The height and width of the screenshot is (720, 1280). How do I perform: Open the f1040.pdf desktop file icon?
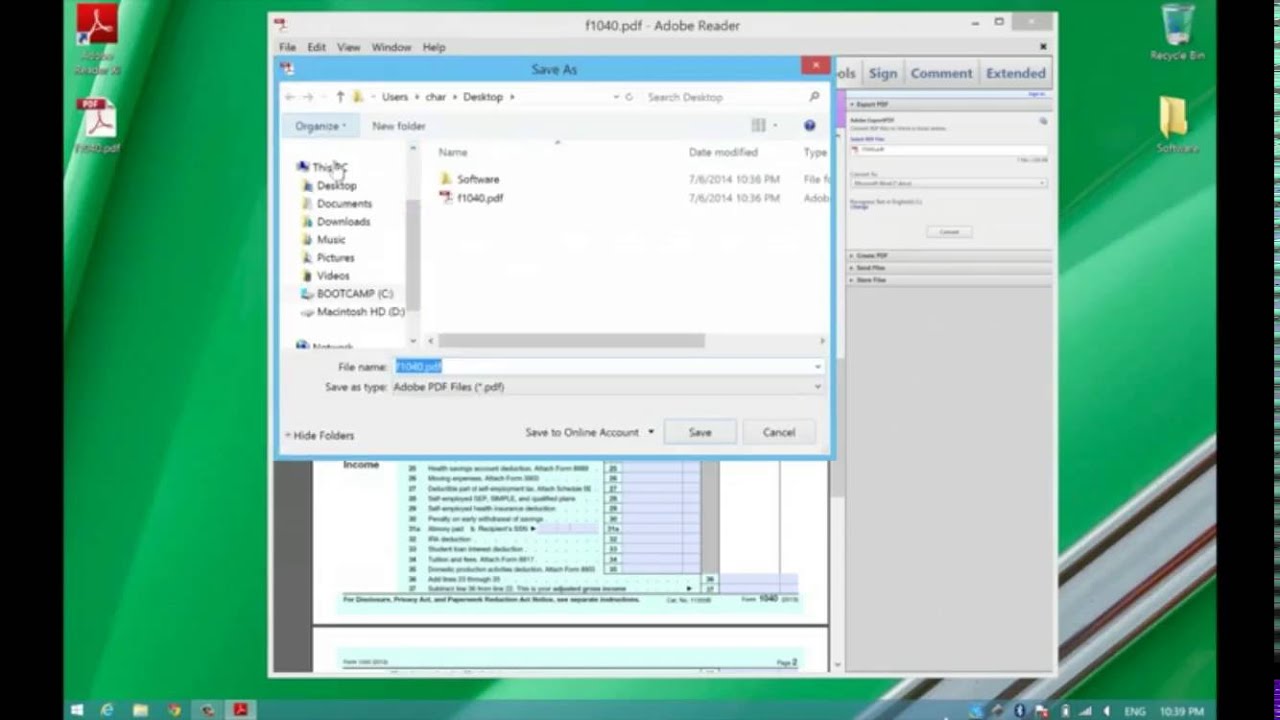98,126
